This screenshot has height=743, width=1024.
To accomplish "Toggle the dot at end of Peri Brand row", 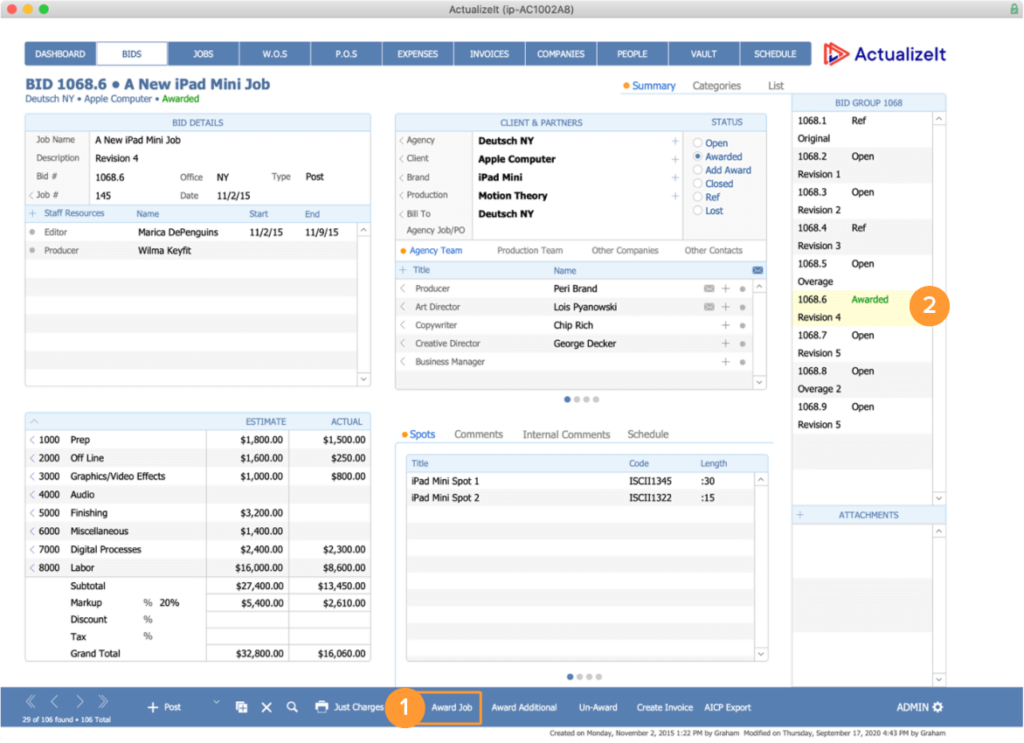I will (x=743, y=289).
